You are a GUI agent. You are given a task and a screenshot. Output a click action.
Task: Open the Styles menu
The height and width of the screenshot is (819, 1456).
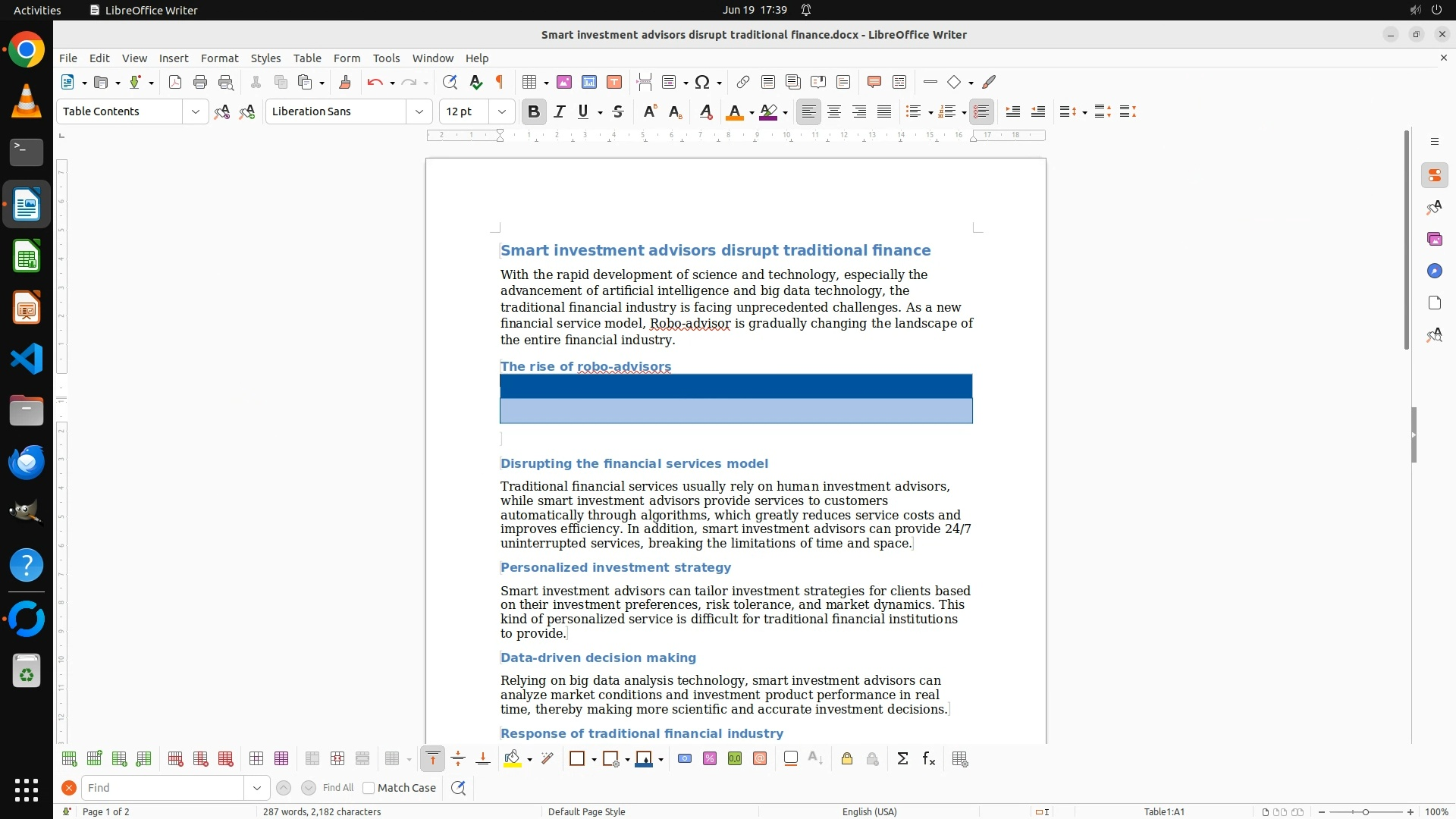pos(265,58)
